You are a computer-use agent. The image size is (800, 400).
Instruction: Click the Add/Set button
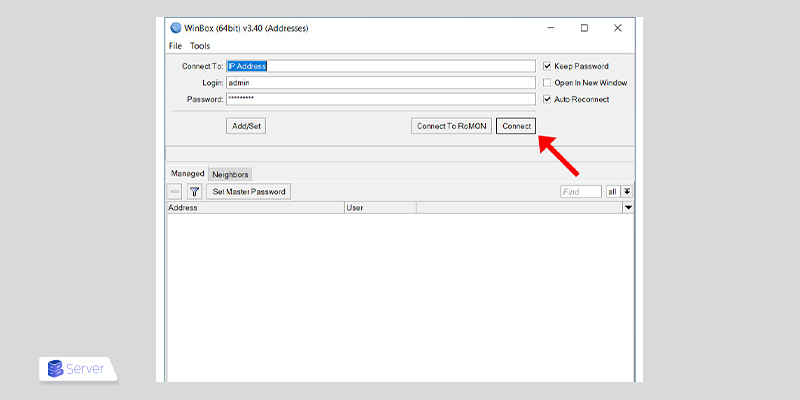point(246,126)
